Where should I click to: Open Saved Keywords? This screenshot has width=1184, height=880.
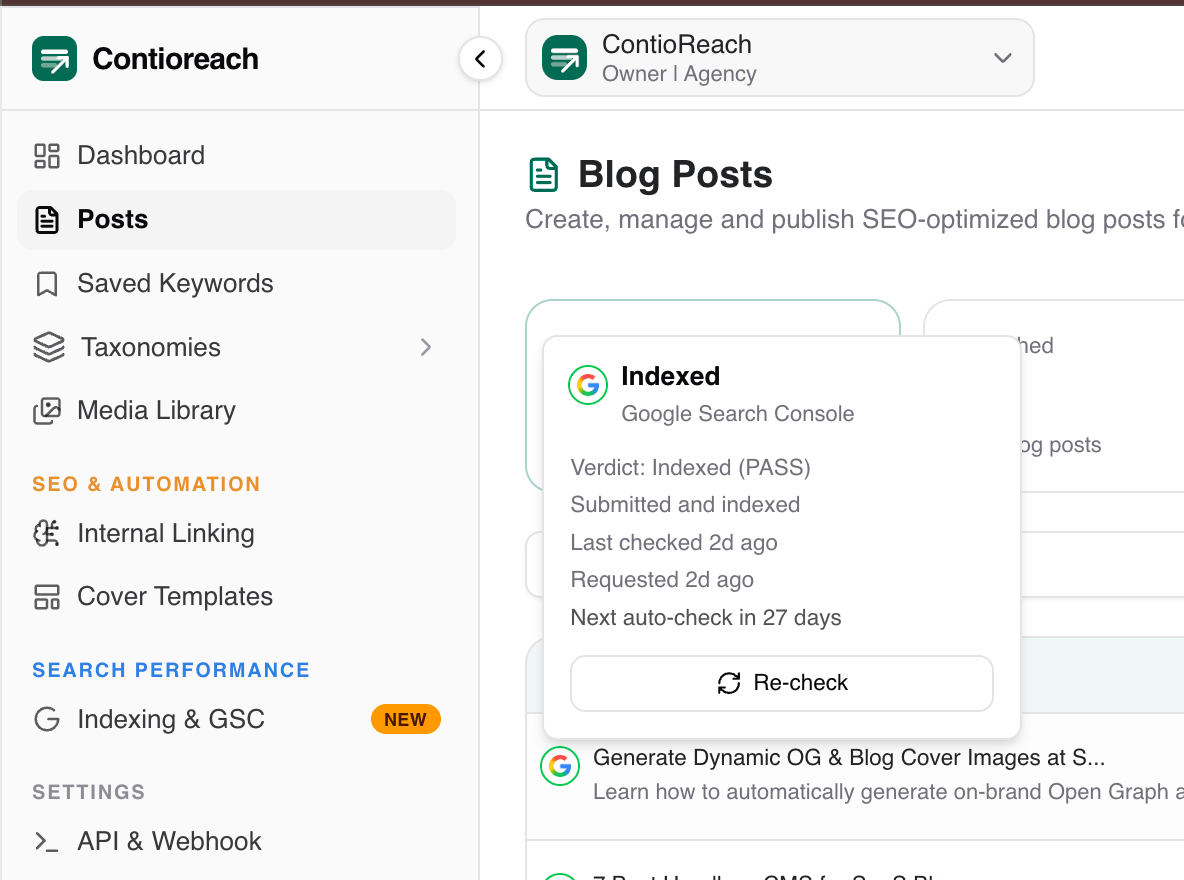point(236,283)
